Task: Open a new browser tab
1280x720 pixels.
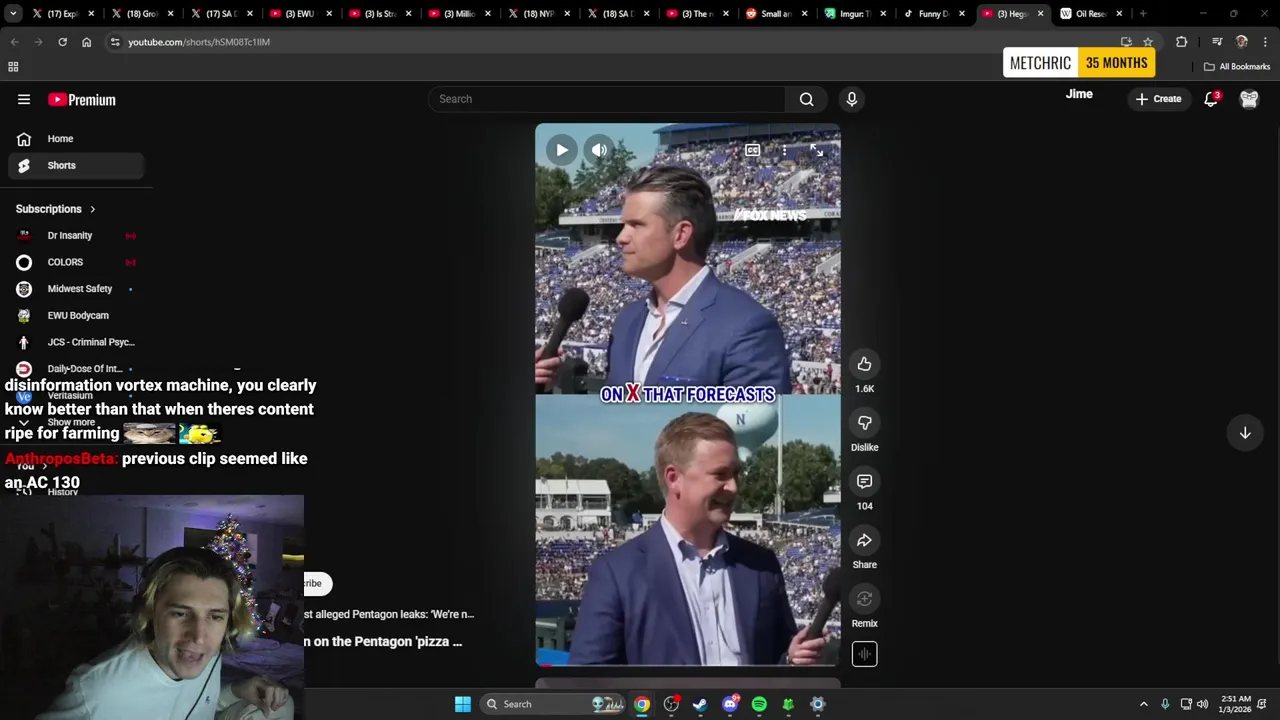Action: 1143,14
